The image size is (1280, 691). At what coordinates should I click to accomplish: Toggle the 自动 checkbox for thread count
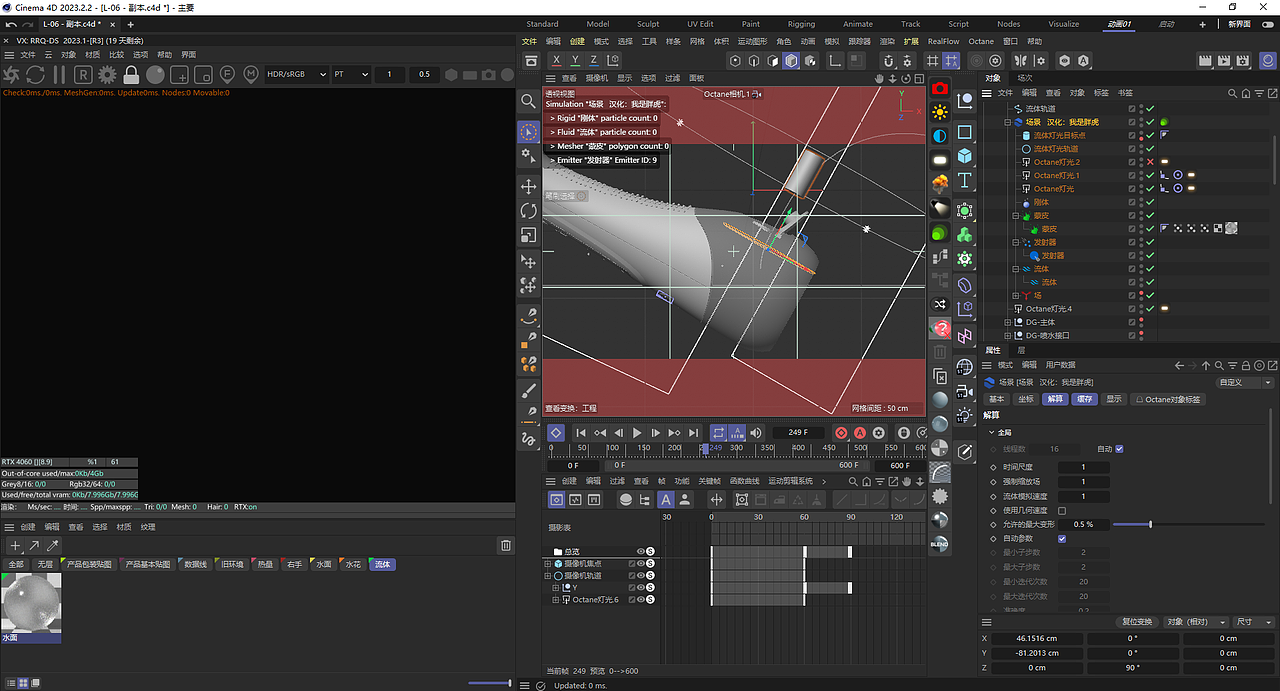tap(1119, 449)
